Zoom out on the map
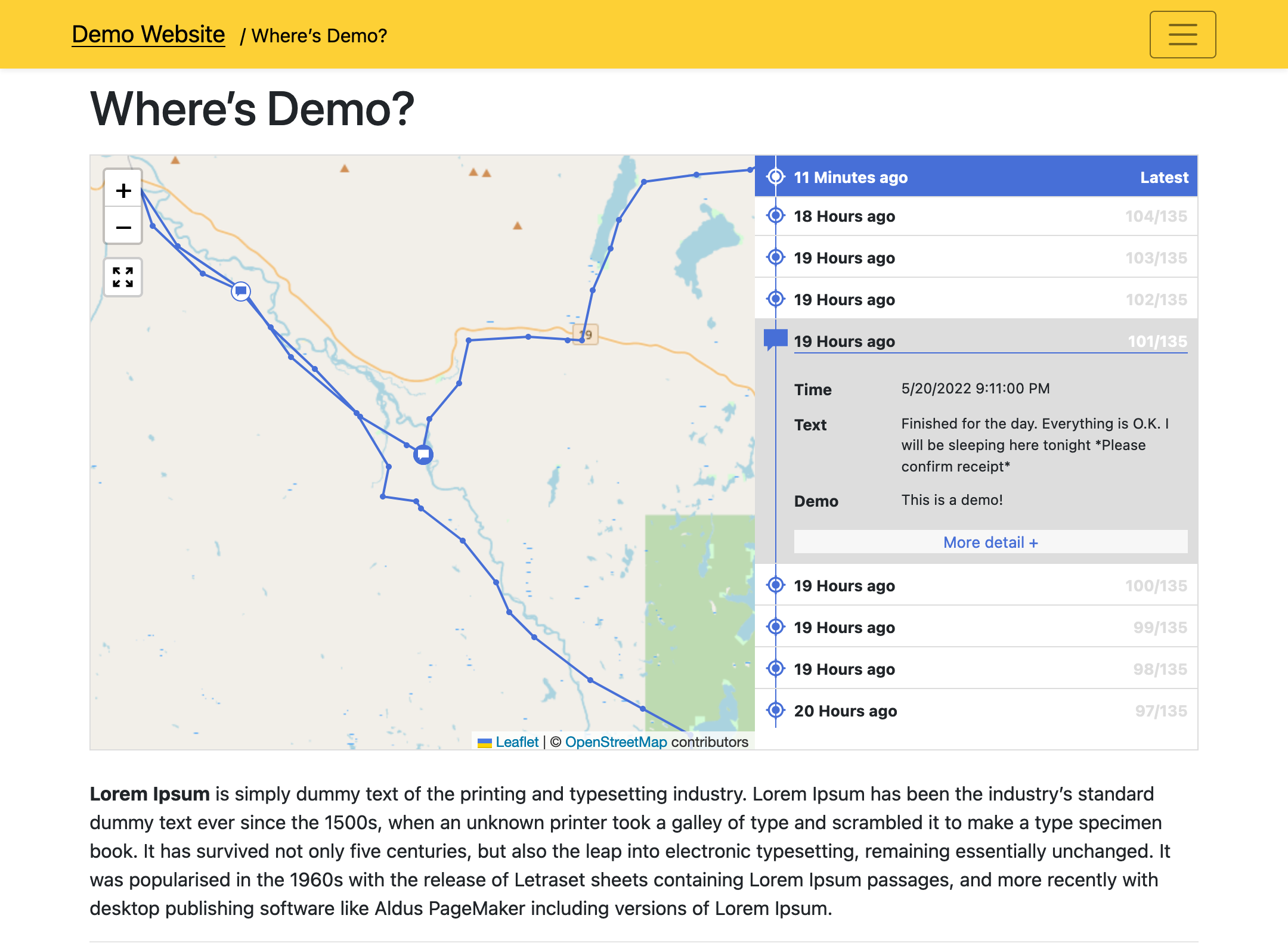Screen dimensions: 1288x943 click(x=123, y=228)
